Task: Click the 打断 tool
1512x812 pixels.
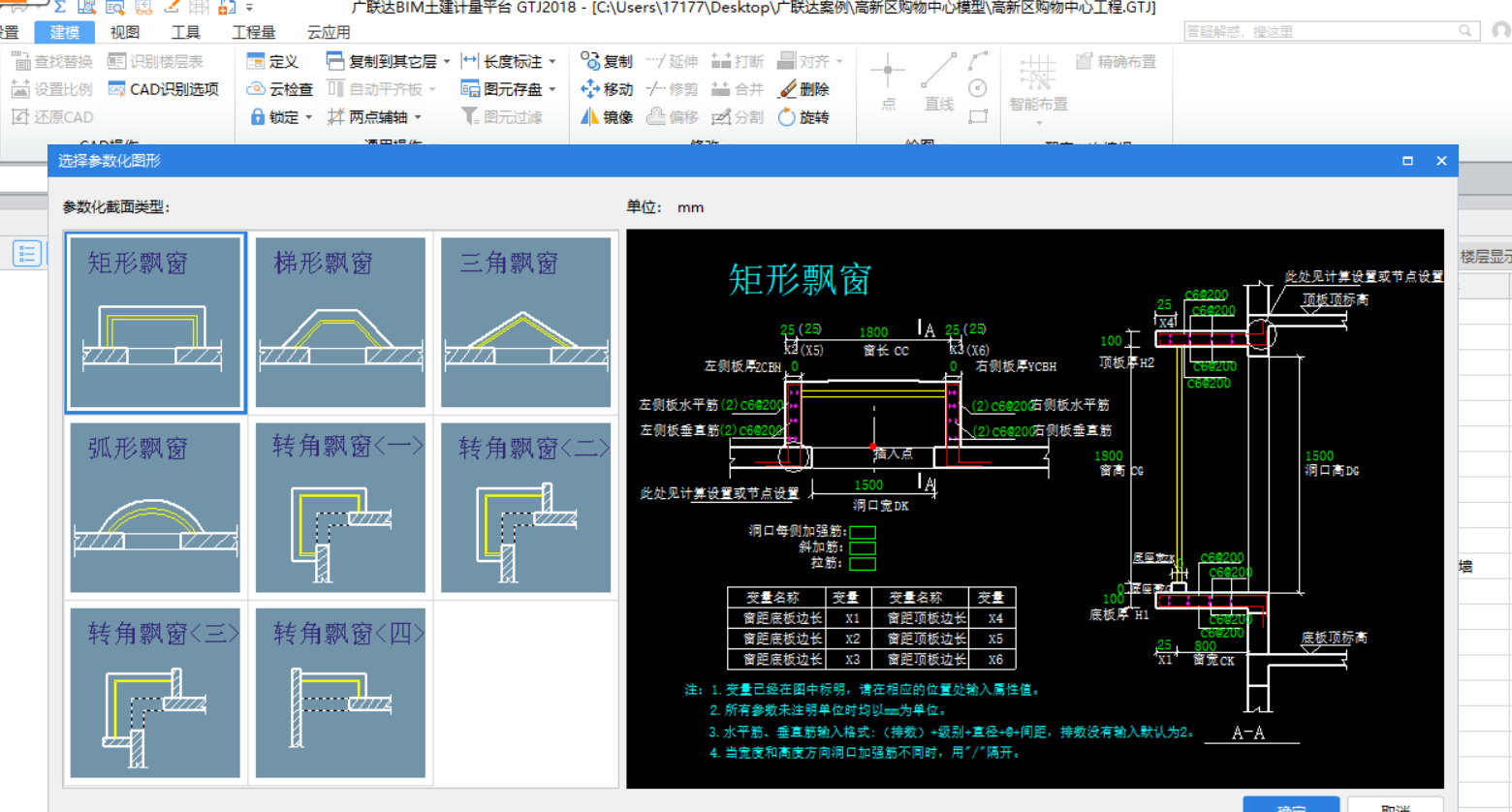Action: tap(738, 61)
